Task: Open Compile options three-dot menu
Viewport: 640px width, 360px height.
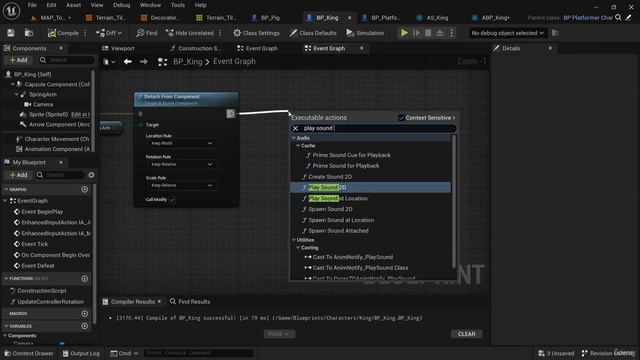Action: pyautogui.click(x=85, y=33)
